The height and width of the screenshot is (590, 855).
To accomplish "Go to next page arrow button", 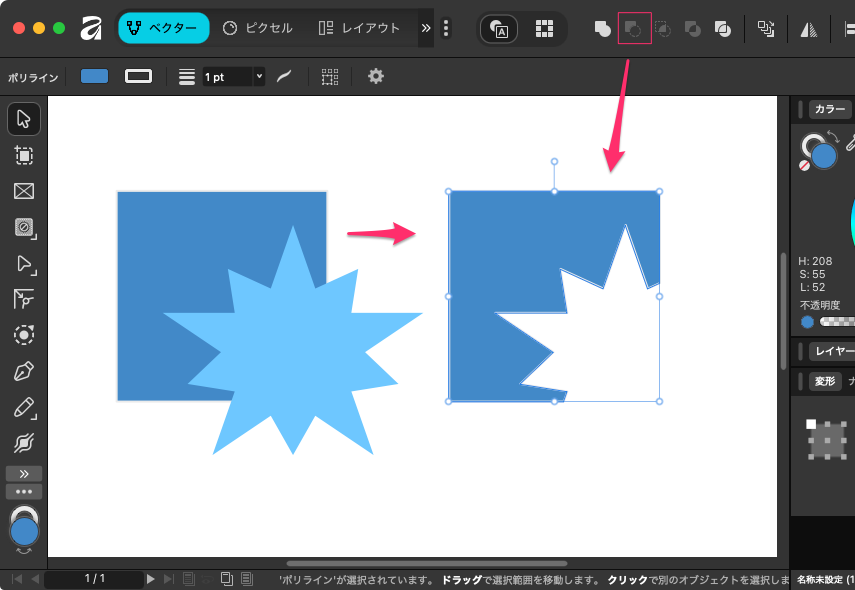I will click(151, 578).
